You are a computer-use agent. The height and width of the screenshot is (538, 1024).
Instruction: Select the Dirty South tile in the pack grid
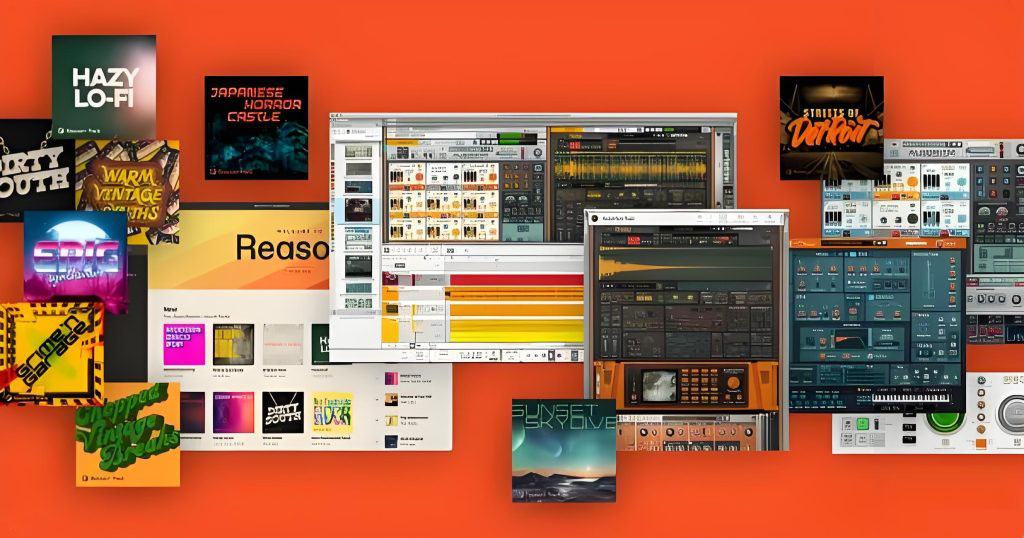pyautogui.click(x=283, y=412)
